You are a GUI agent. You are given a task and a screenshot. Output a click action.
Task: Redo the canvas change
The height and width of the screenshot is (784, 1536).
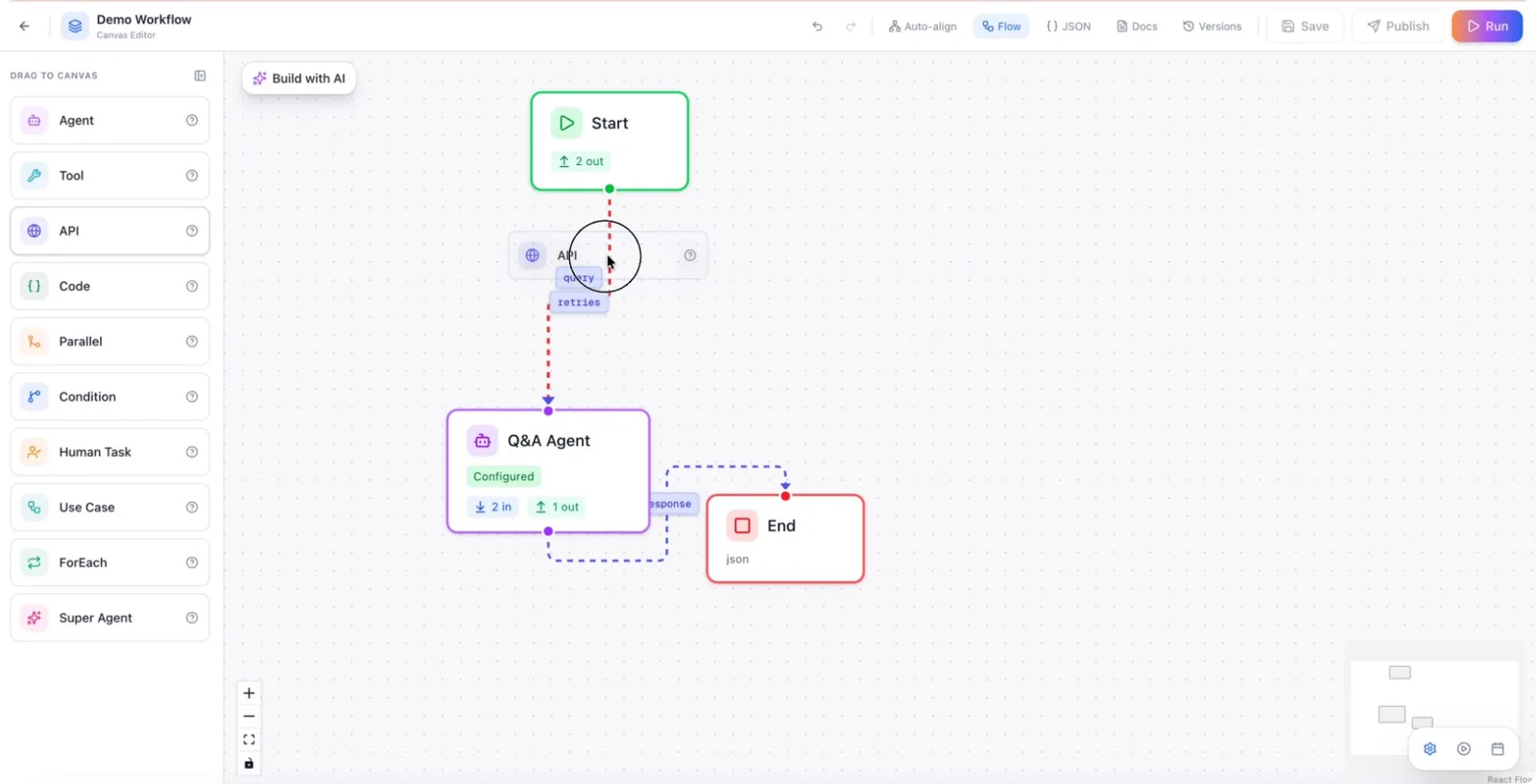tap(851, 26)
